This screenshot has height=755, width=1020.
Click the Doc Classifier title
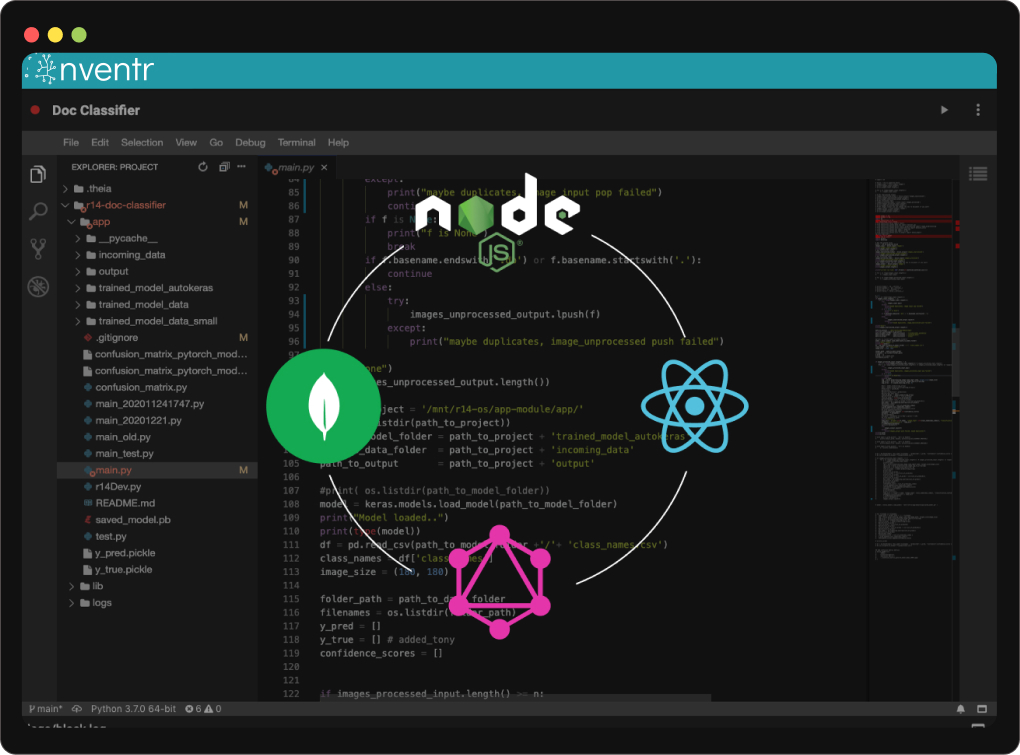pos(96,111)
